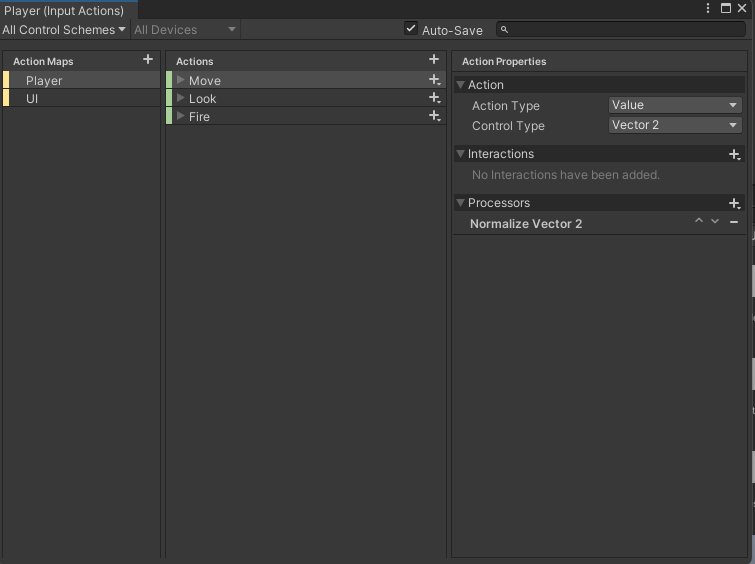Close the Input Actions window
Image resolution: width=755 pixels, height=564 pixels.
coord(742,8)
